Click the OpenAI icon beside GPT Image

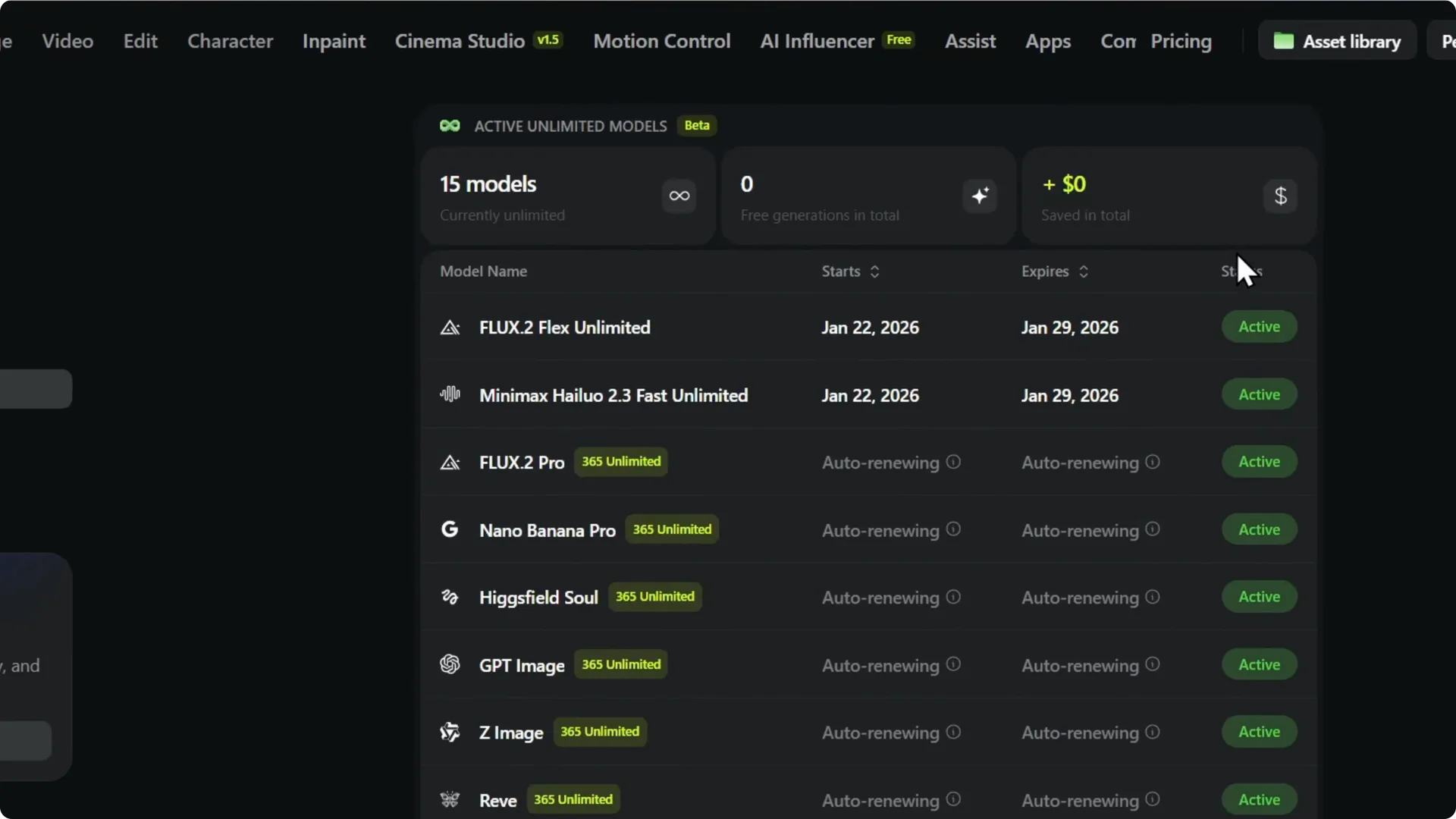[450, 664]
